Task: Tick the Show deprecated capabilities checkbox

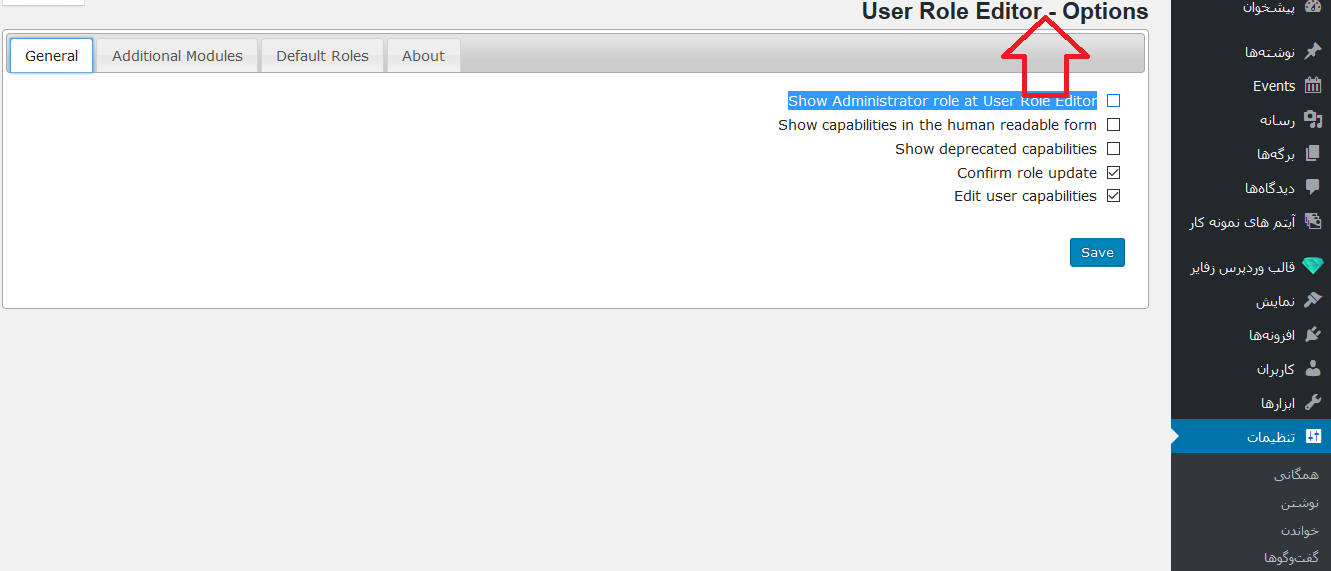Action: pos(1113,149)
